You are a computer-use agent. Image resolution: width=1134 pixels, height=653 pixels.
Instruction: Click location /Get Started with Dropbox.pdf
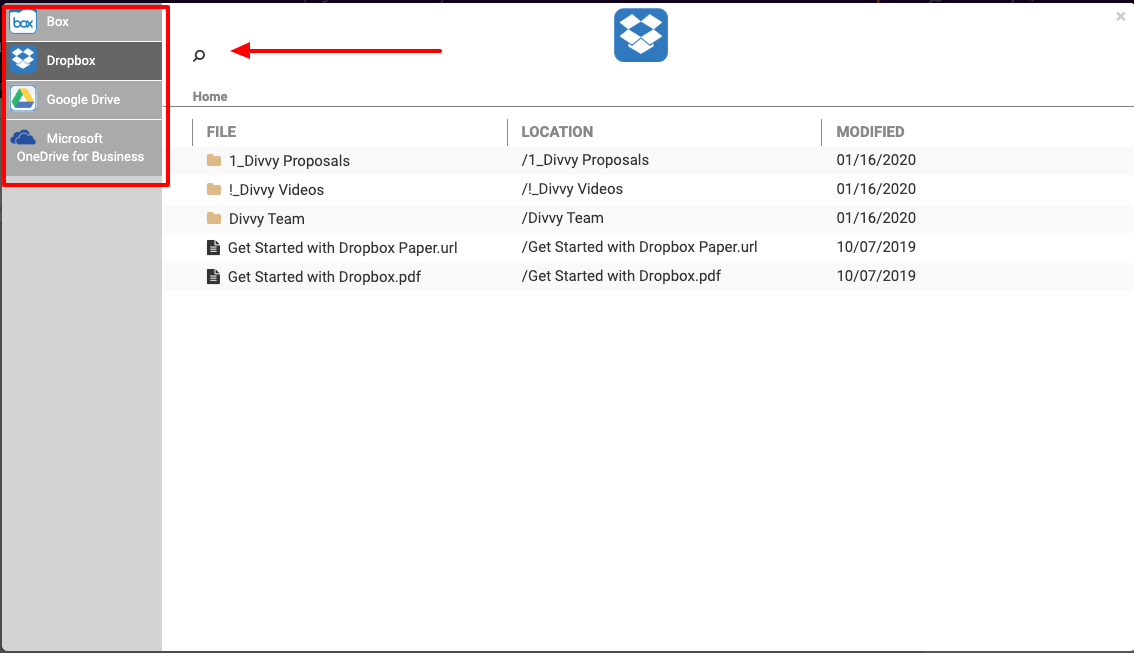621,276
